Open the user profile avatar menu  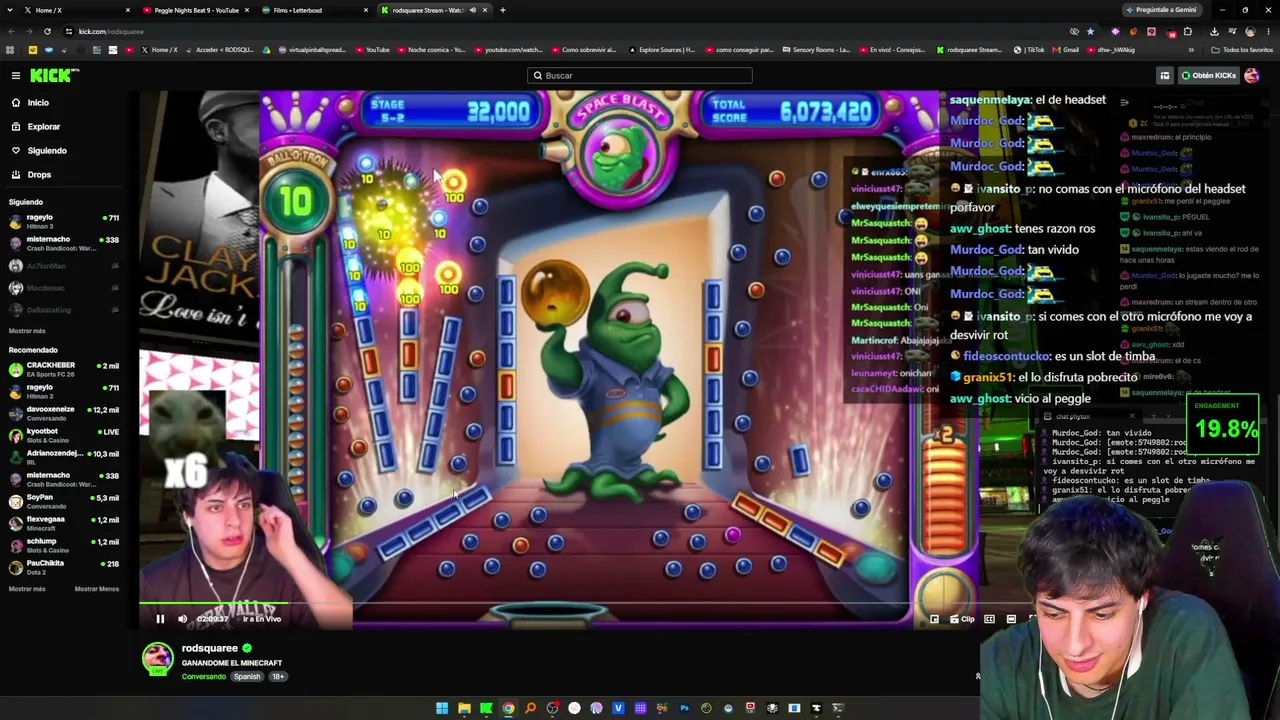(x=1252, y=76)
